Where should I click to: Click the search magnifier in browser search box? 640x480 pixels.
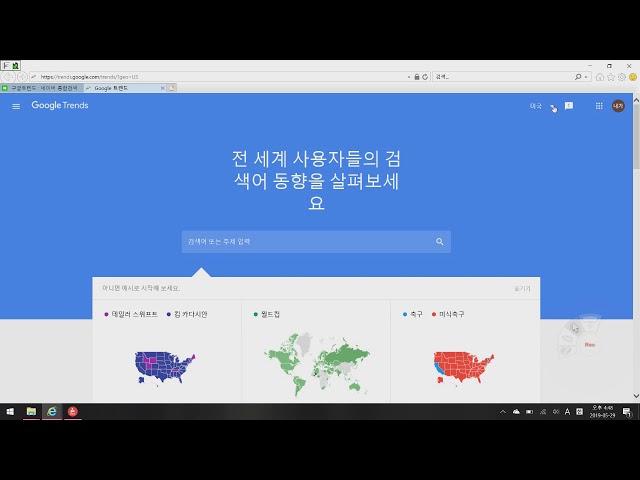pos(578,77)
